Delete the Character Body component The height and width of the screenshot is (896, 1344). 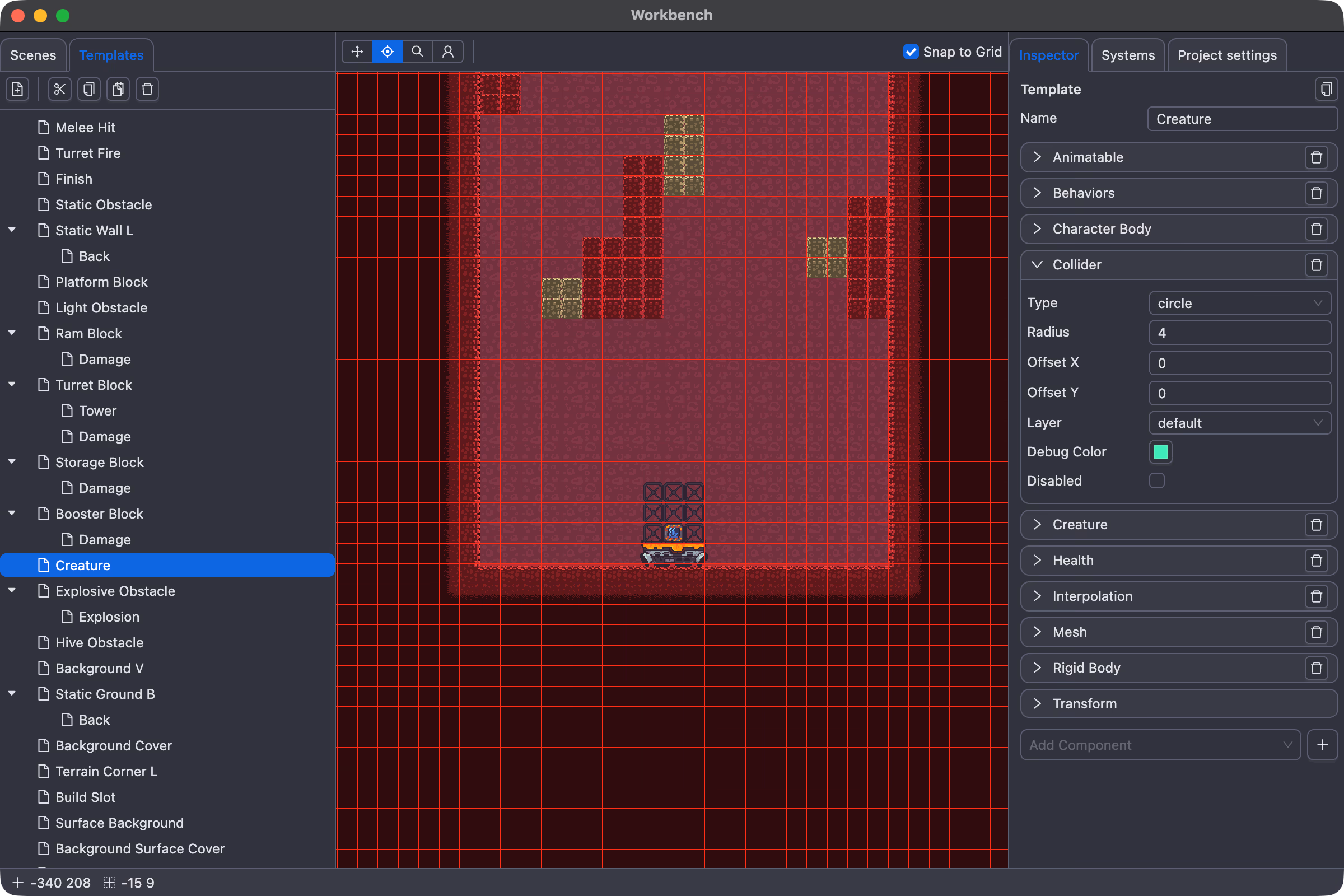coord(1317,229)
